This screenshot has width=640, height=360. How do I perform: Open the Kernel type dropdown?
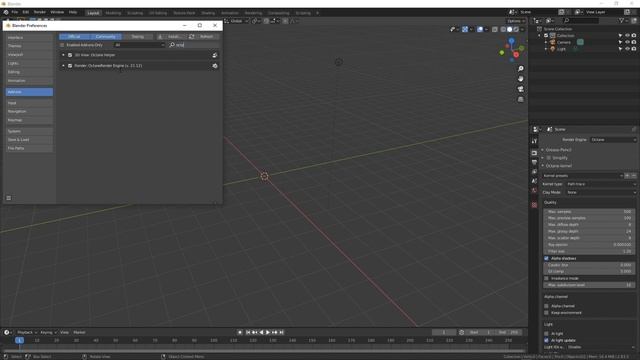[x=601, y=184]
